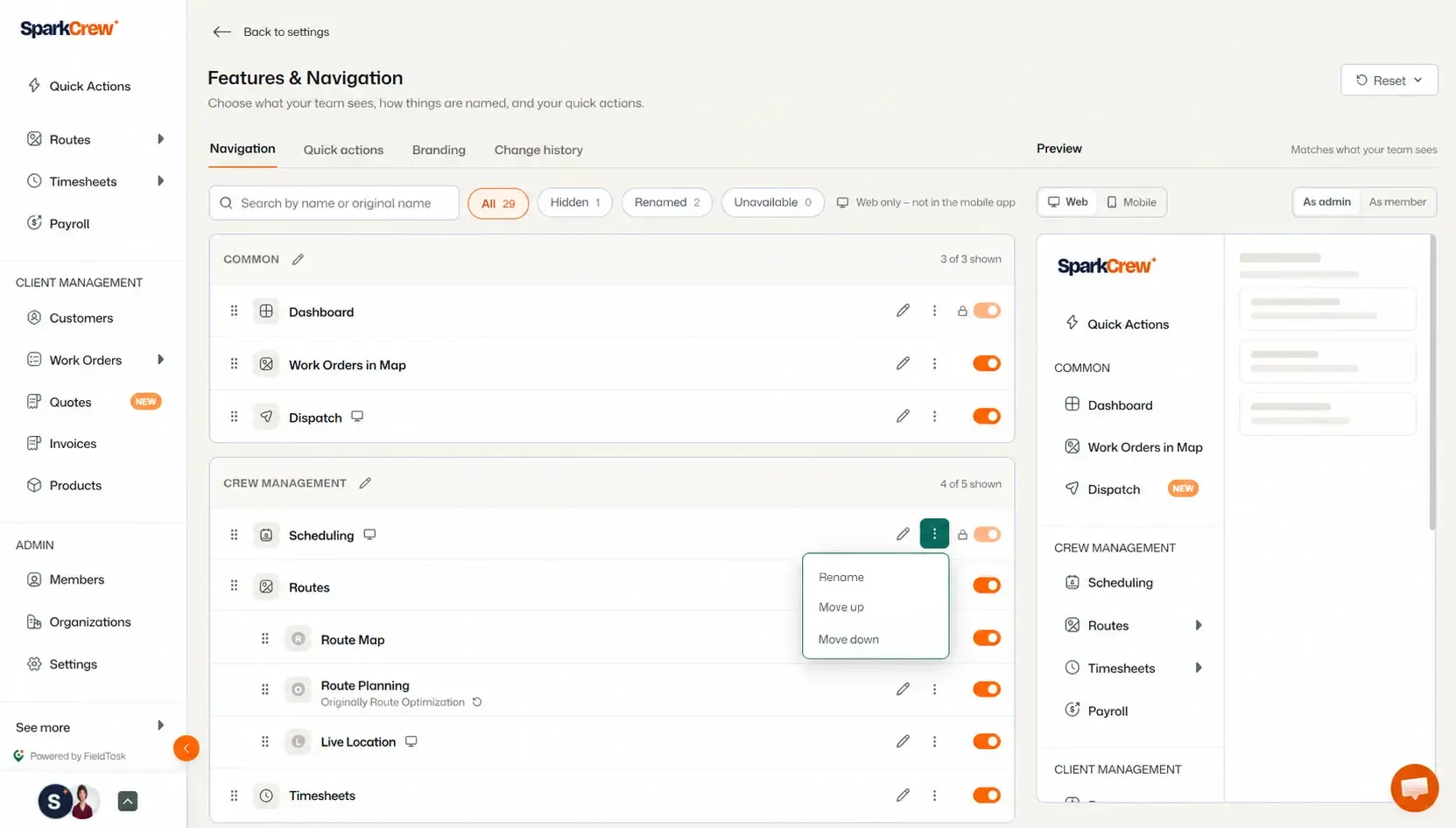Choose Move up from the context menu

coord(841,607)
